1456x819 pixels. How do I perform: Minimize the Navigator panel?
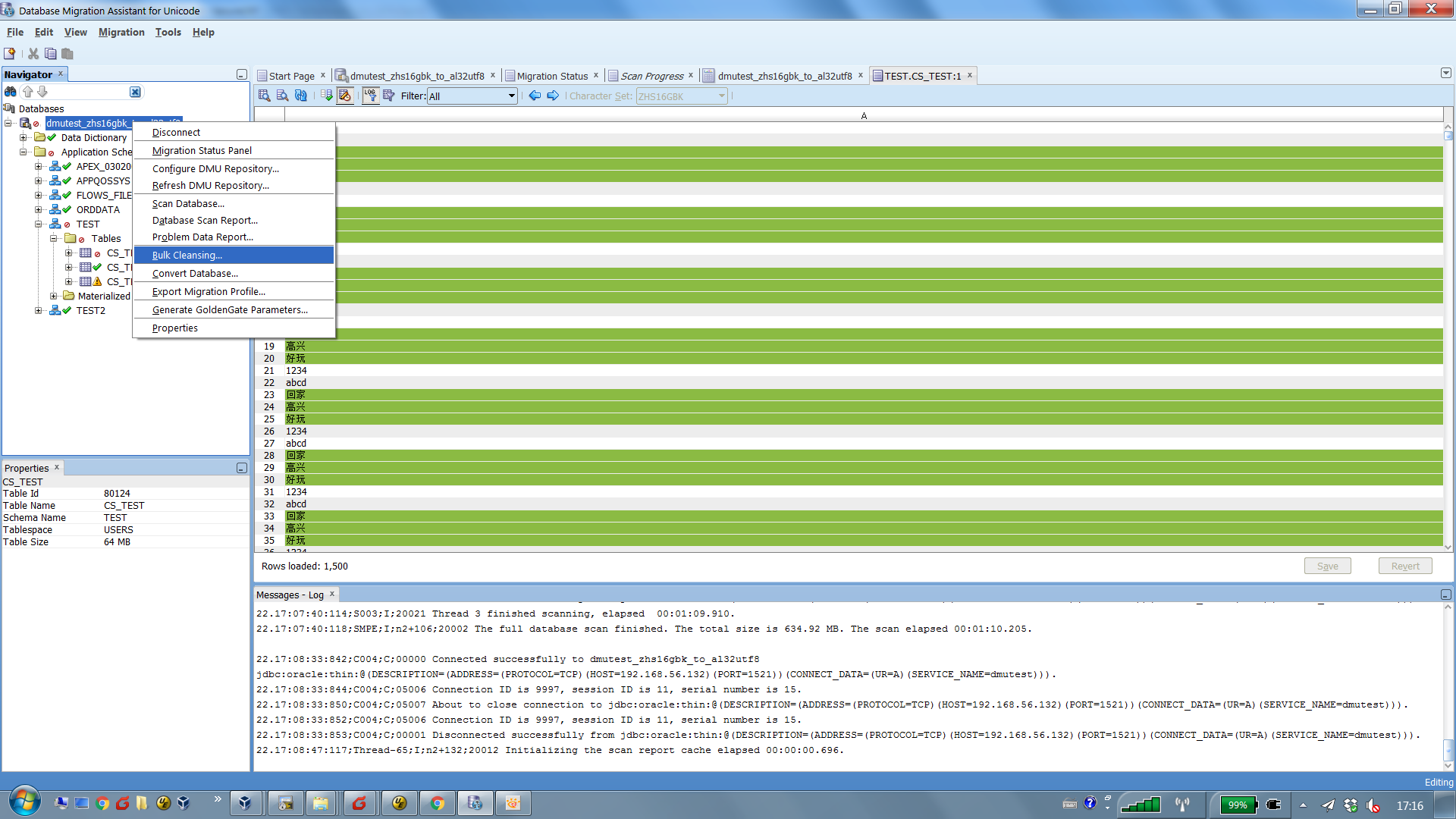point(242,74)
